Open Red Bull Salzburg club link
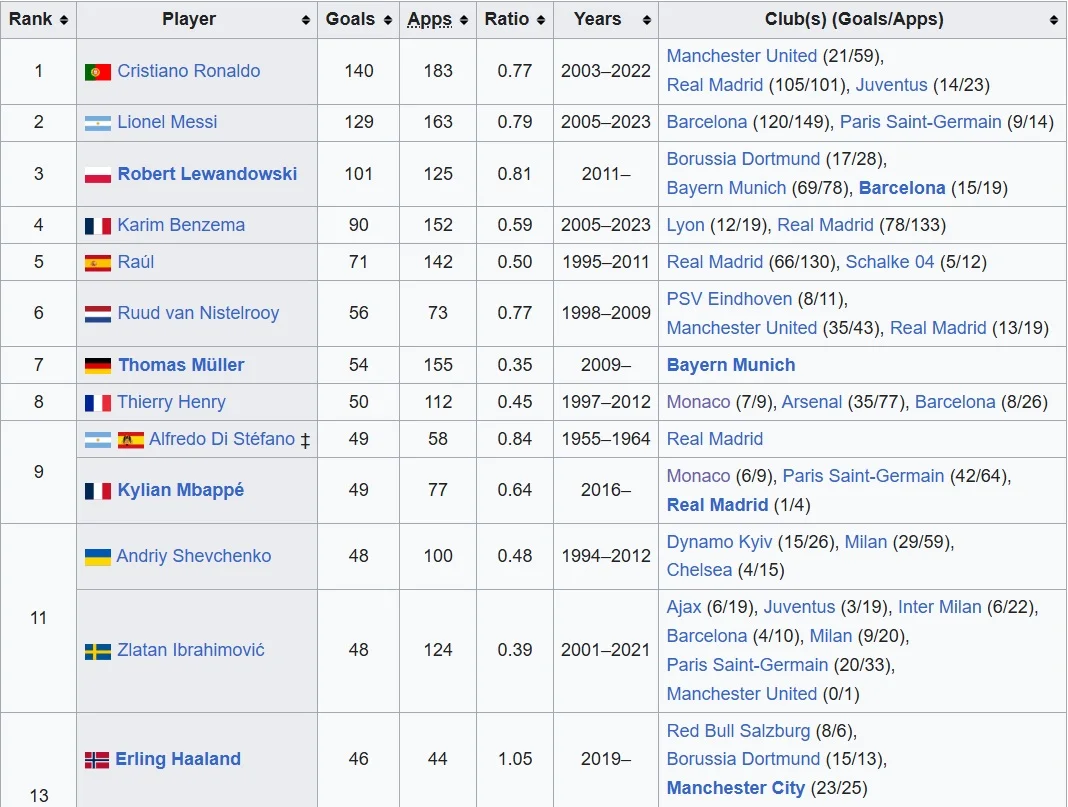Screen dimensions: 1068x807 click(x=740, y=730)
